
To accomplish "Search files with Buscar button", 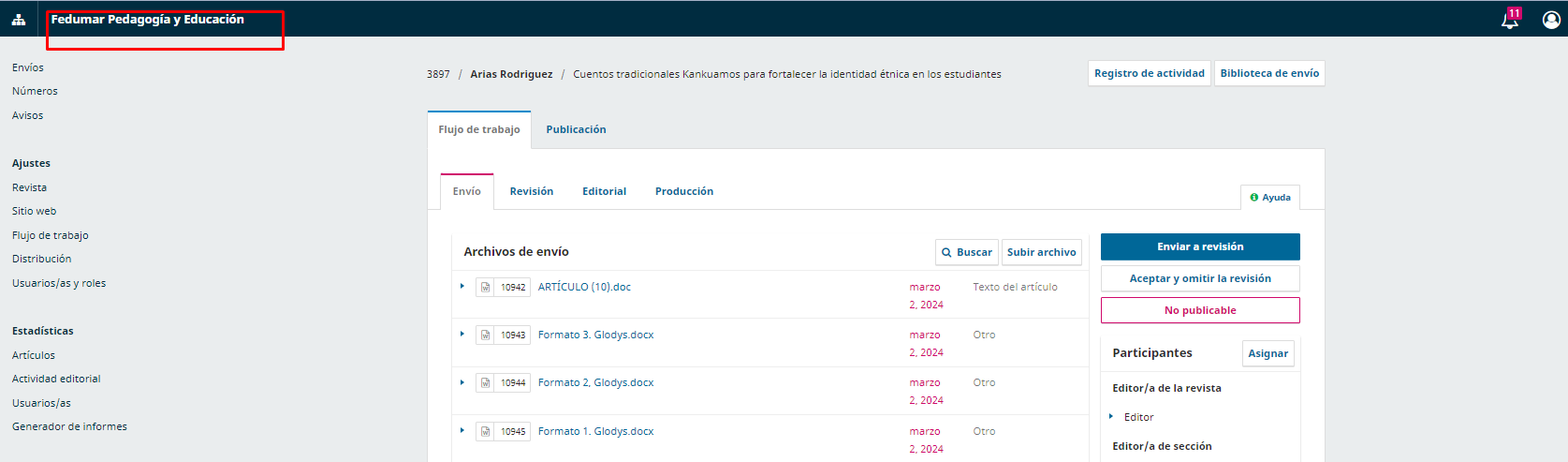I will [966, 253].
